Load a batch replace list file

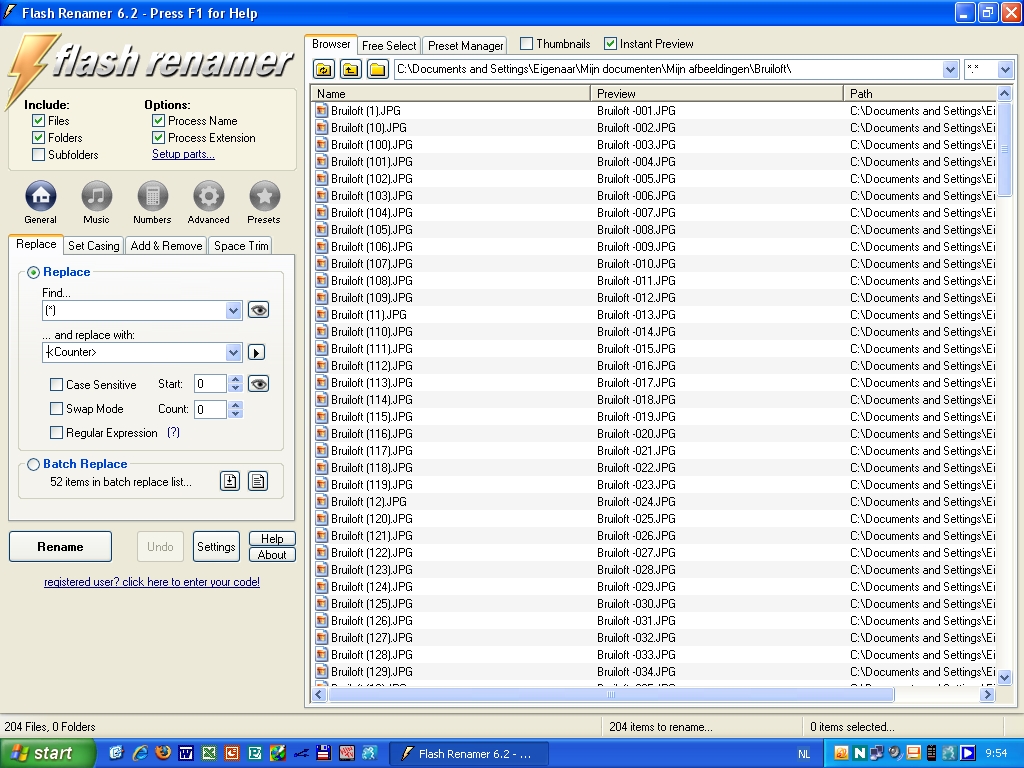pos(230,481)
